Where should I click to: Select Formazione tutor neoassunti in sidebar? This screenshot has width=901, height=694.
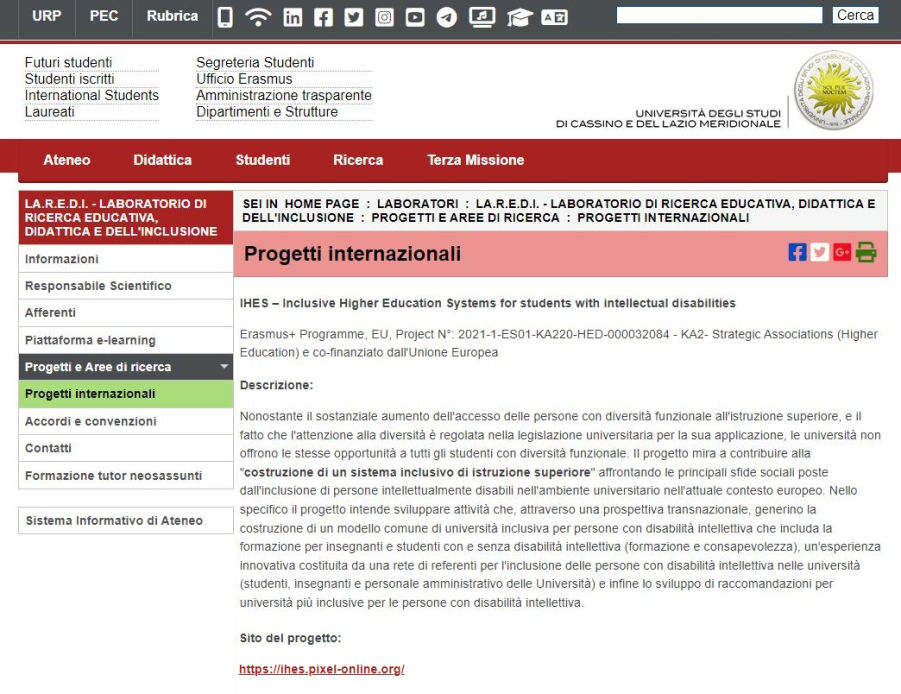click(x=126, y=476)
